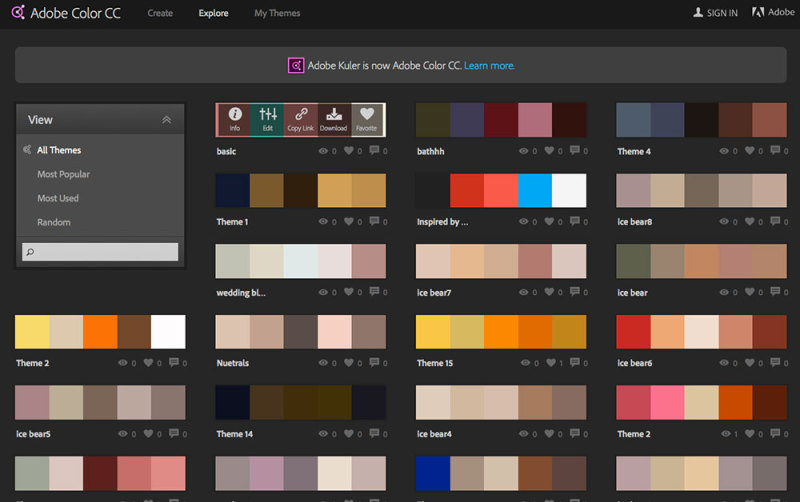Click the heart icon for wedding bl... theme
Image resolution: width=800 pixels, height=502 pixels.
(348, 292)
